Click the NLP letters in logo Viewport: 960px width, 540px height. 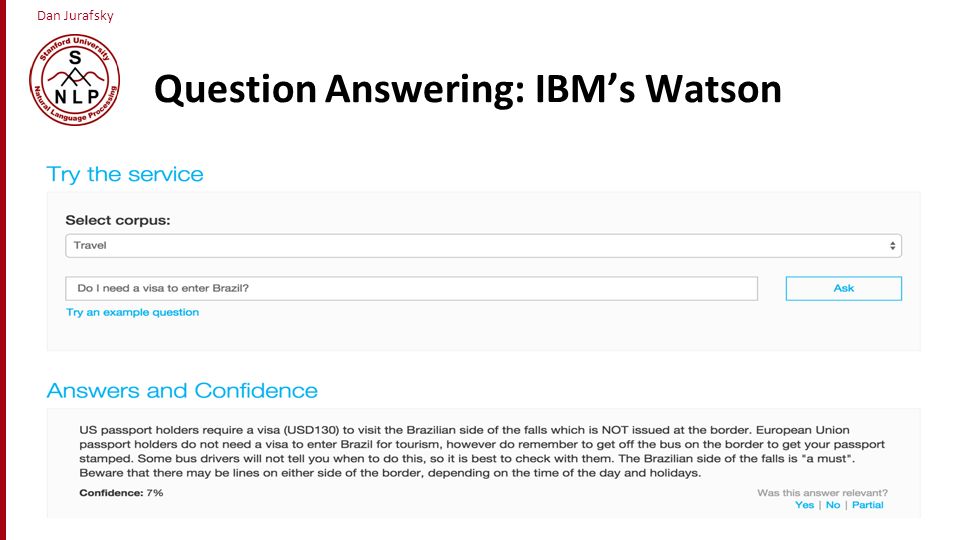pos(75,96)
